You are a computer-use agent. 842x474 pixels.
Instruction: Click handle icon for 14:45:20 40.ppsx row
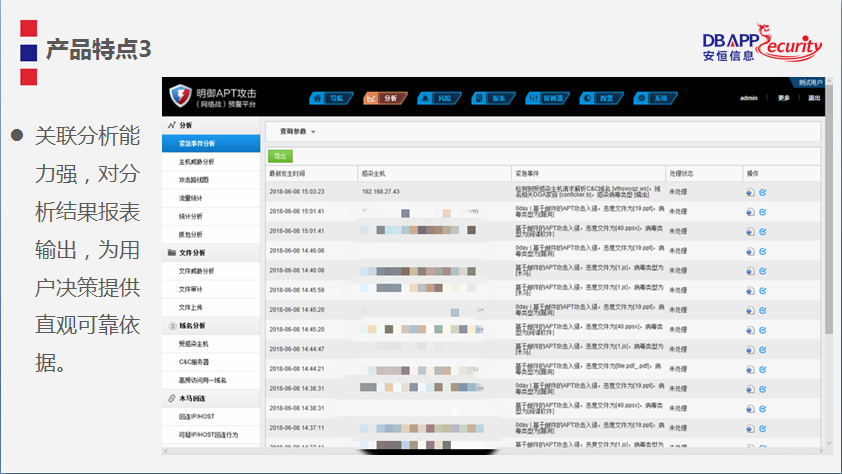763,330
